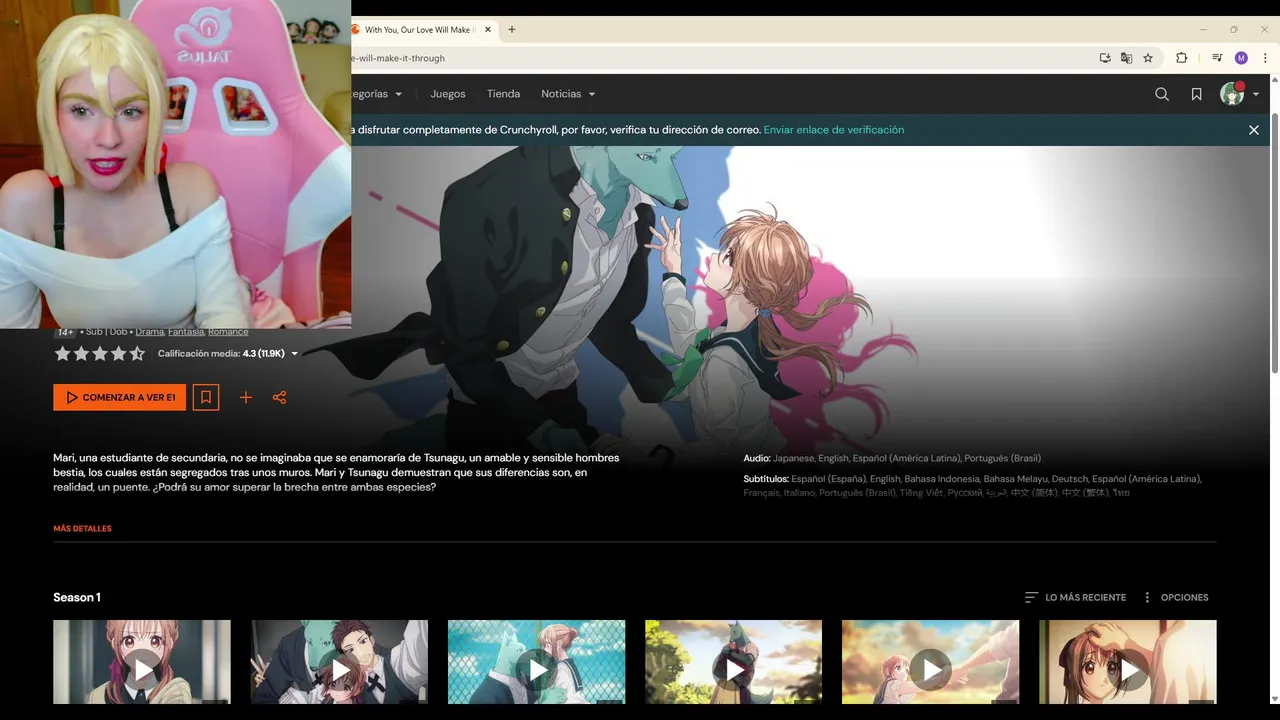Viewport: 1280px width, 720px height.
Task: Bookmark this page with star icon
Action: (x=1148, y=58)
